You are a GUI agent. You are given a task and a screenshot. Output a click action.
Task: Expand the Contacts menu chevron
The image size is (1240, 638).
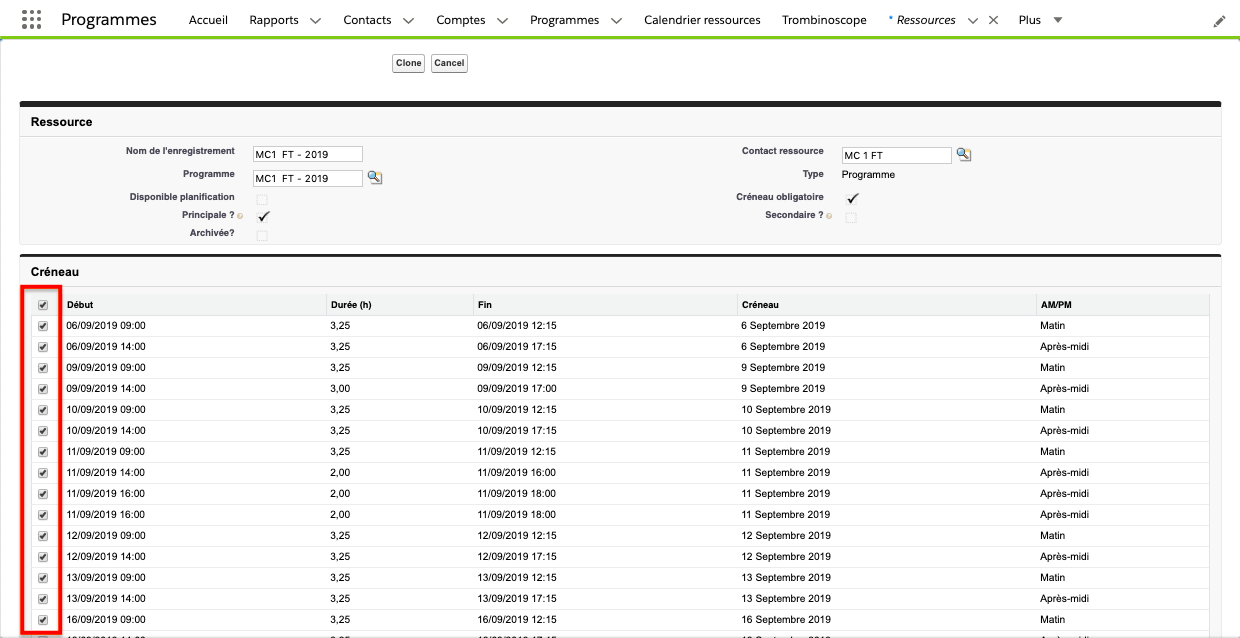coord(408,21)
